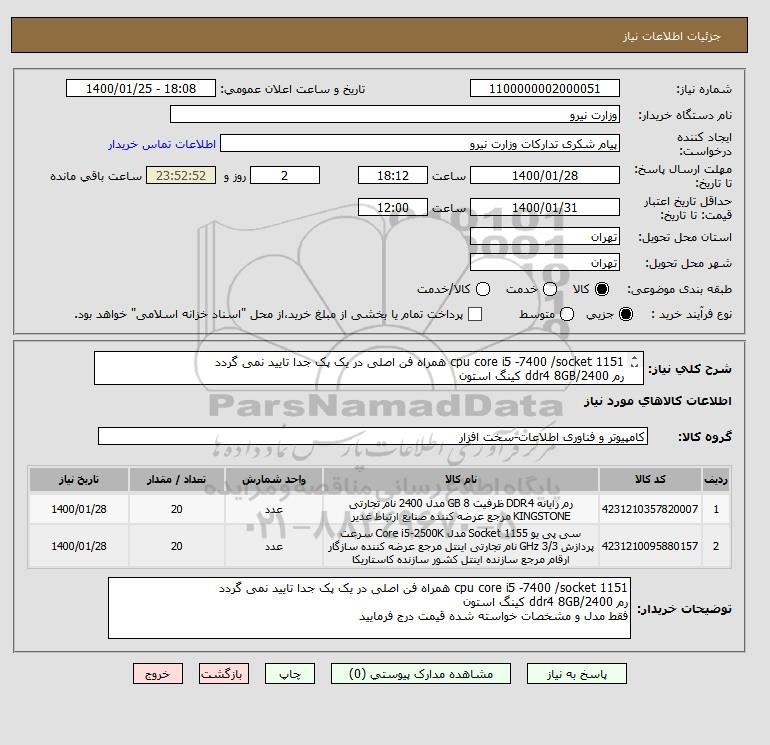Click product code 4231210095880157
Viewport: 770px width, 745px height.
pyautogui.click(x=650, y=546)
